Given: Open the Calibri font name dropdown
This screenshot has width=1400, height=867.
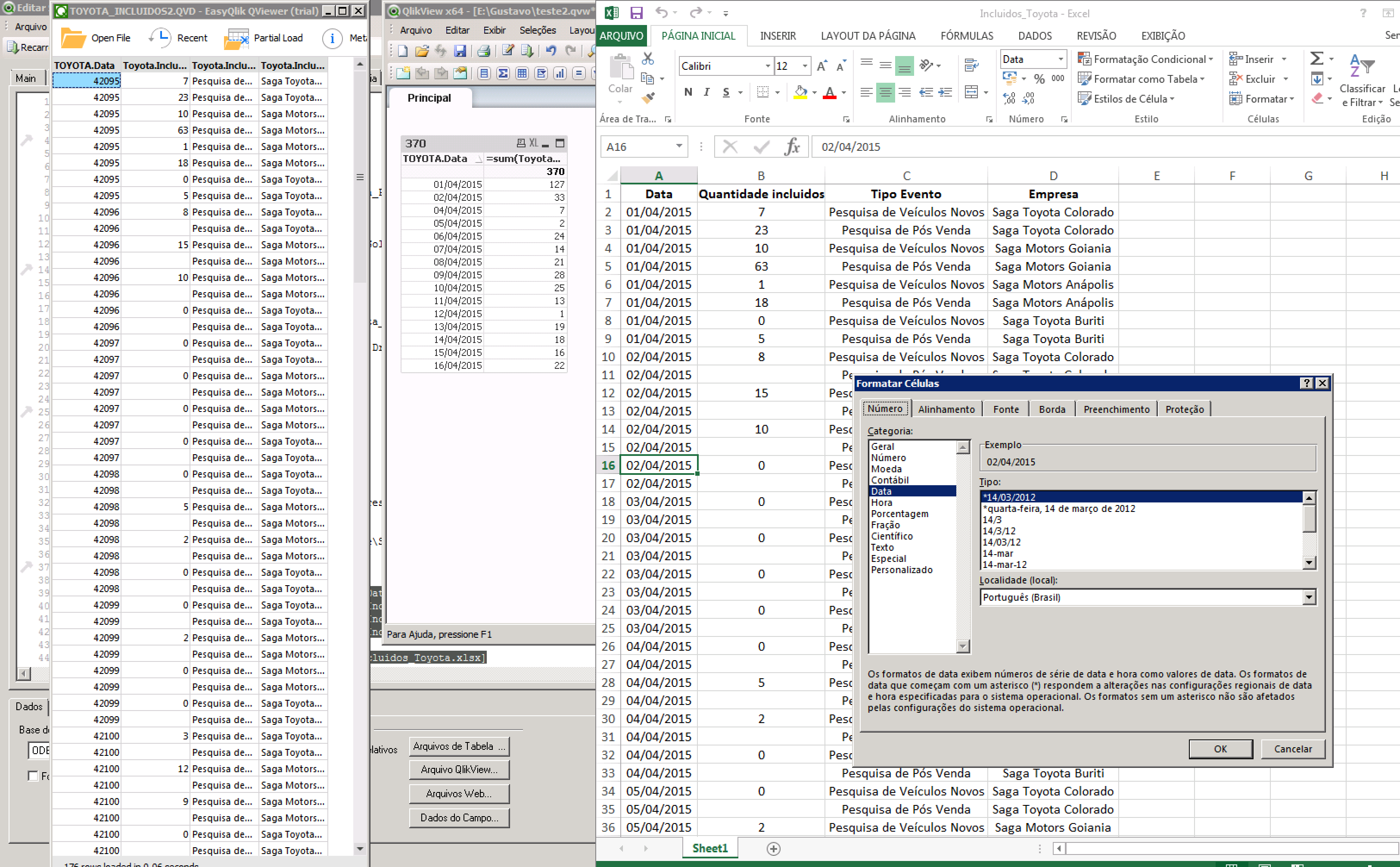Looking at the screenshot, I should pos(767,66).
